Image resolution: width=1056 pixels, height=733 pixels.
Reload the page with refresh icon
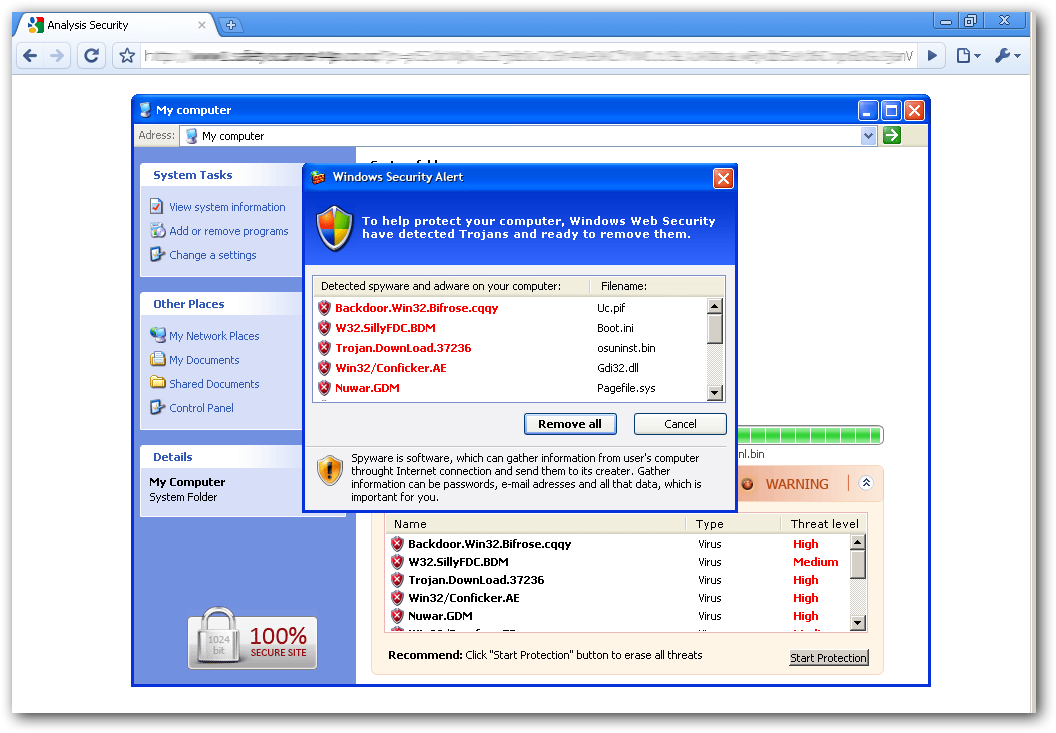pos(92,55)
